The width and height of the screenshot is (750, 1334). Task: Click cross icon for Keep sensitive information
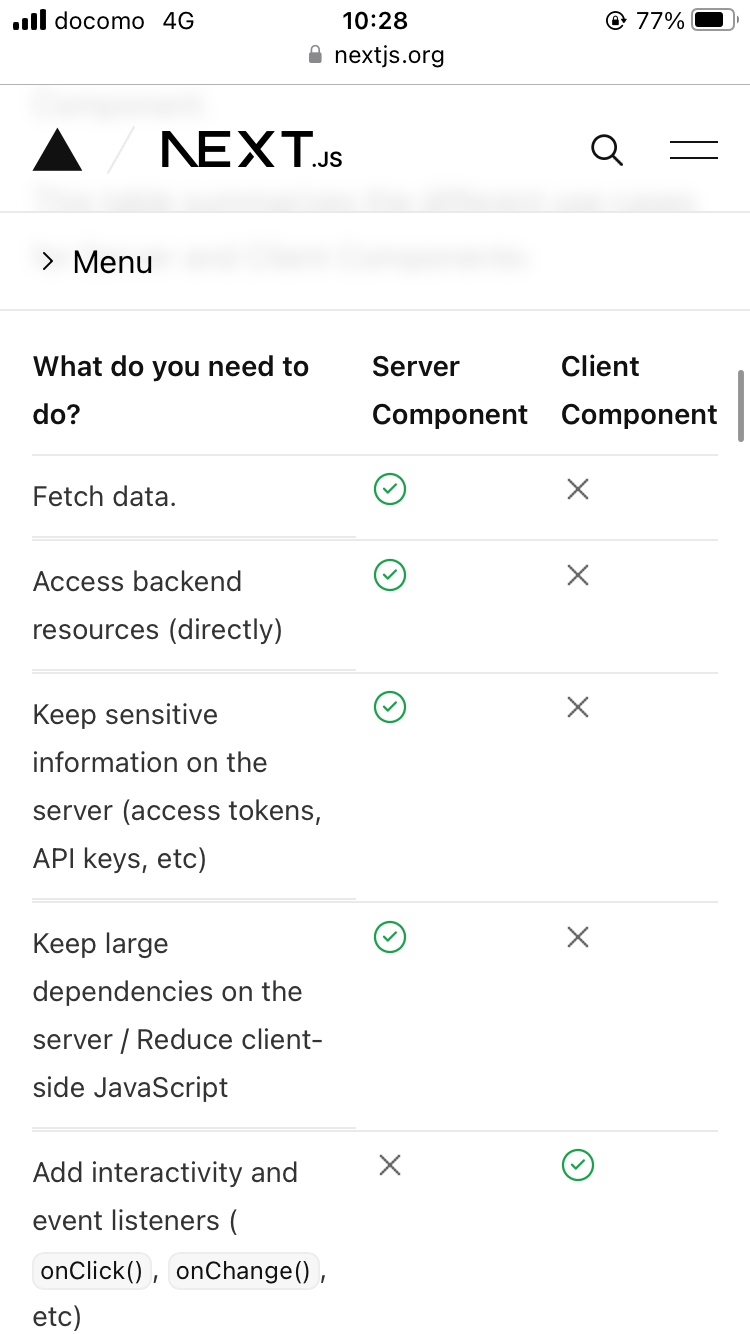(x=578, y=708)
